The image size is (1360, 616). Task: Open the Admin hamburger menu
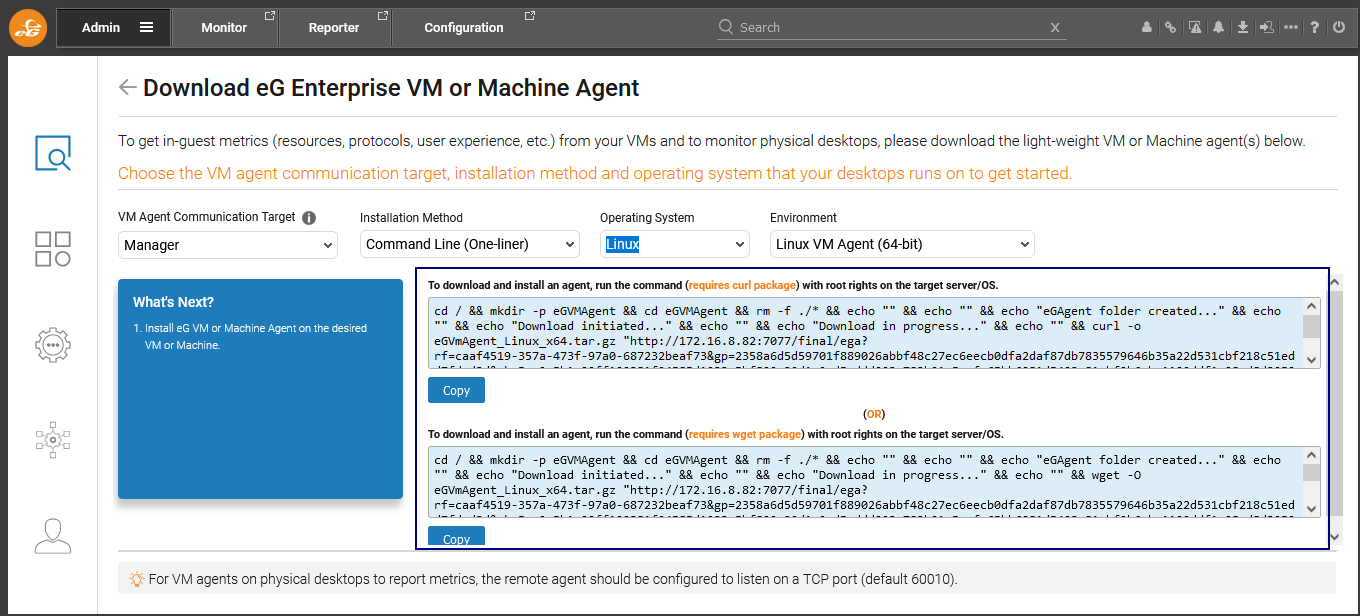(147, 28)
